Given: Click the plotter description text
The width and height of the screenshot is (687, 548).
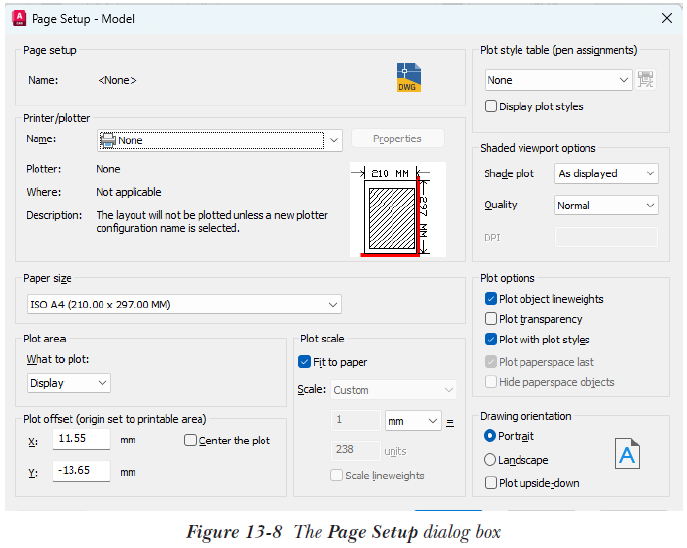Looking at the screenshot, I should pyautogui.click(x=212, y=222).
